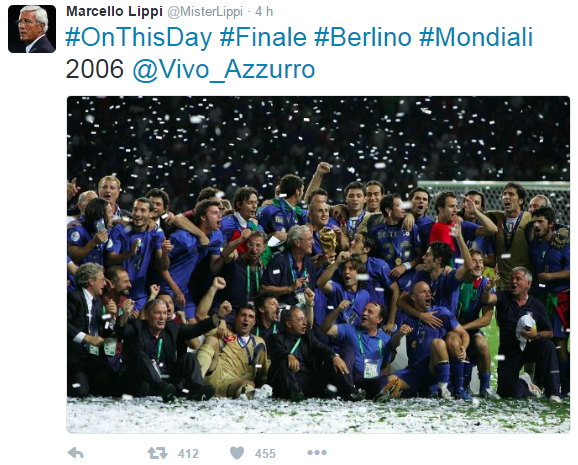Click the reply arrow icon
The image size is (578, 465).
point(76,453)
